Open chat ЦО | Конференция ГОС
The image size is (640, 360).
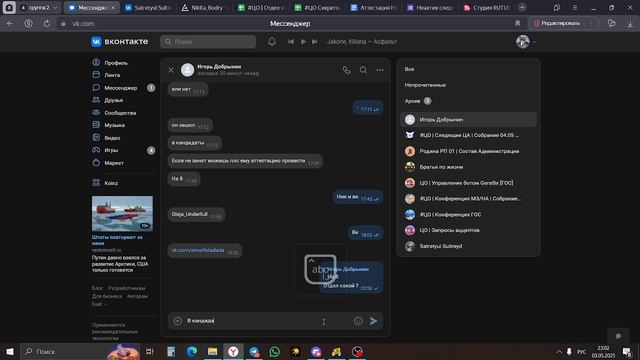469,214
